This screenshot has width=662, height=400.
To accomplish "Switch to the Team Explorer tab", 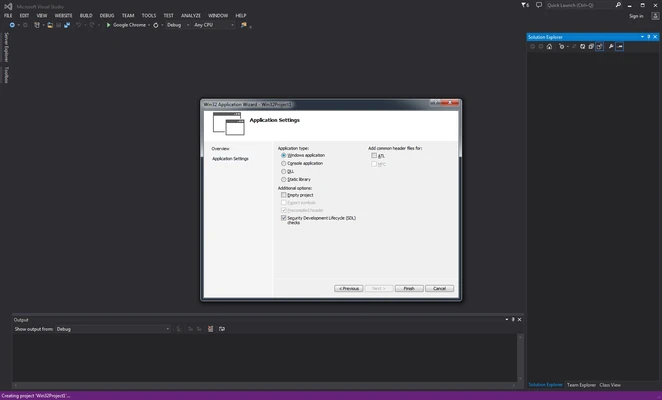I will pyautogui.click(x=581, y=385).
